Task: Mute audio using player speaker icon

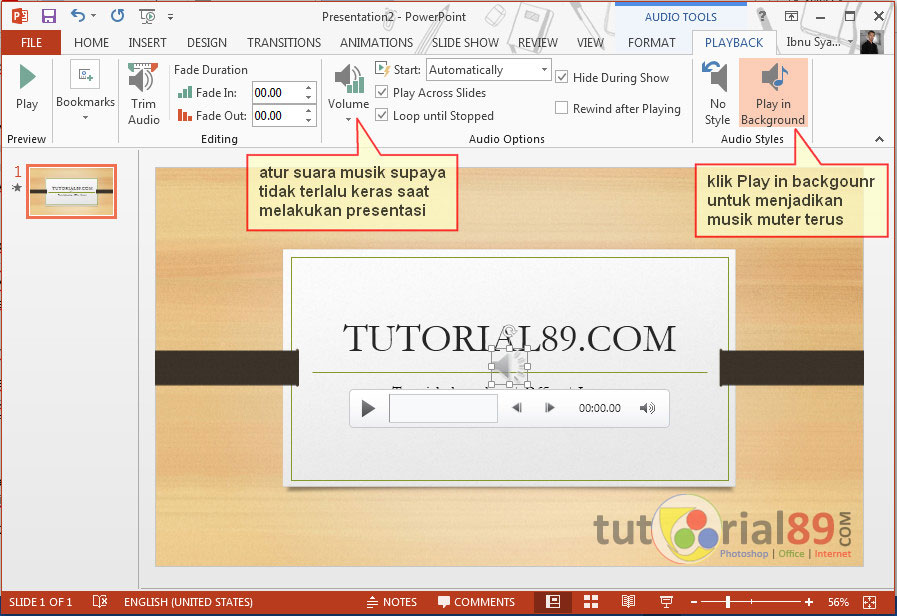Action: pos(648,408)
